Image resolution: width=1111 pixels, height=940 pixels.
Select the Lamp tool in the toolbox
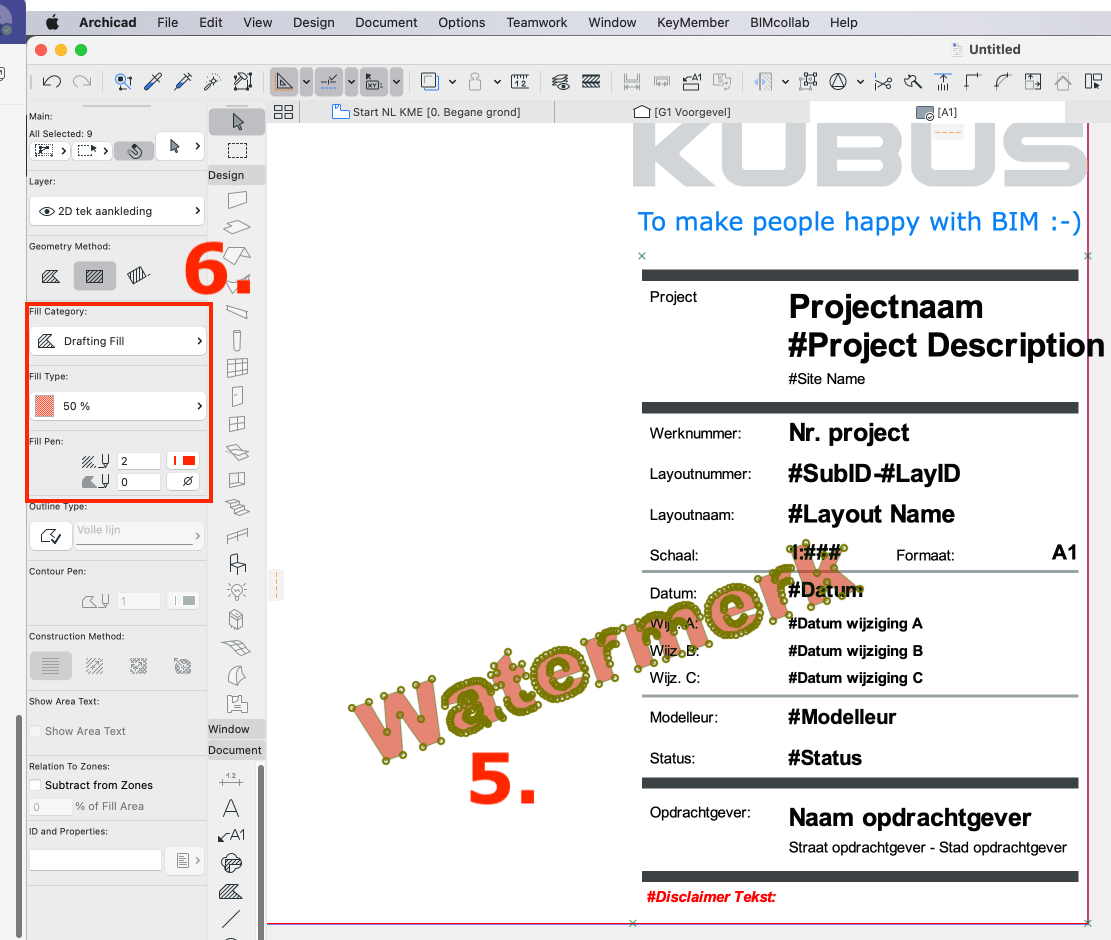click(237, 591)
